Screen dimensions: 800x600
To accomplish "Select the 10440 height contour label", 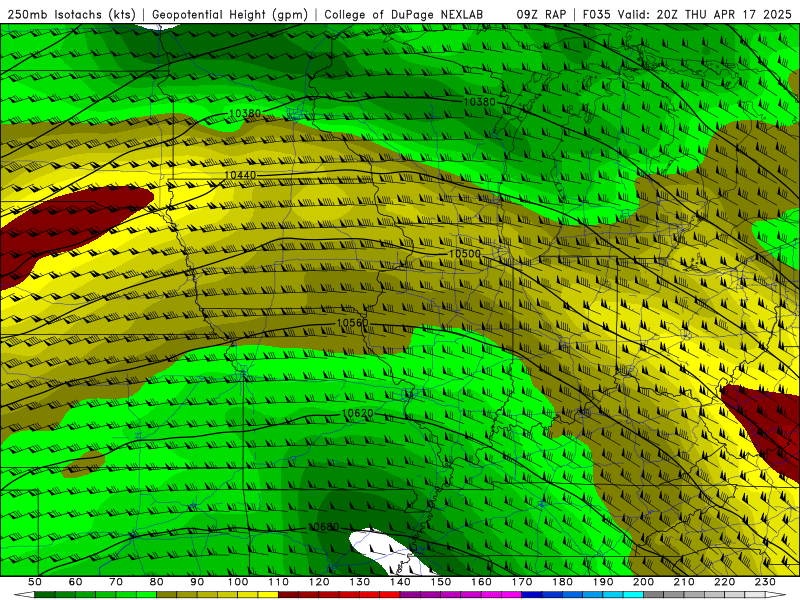I will (240, 175).
